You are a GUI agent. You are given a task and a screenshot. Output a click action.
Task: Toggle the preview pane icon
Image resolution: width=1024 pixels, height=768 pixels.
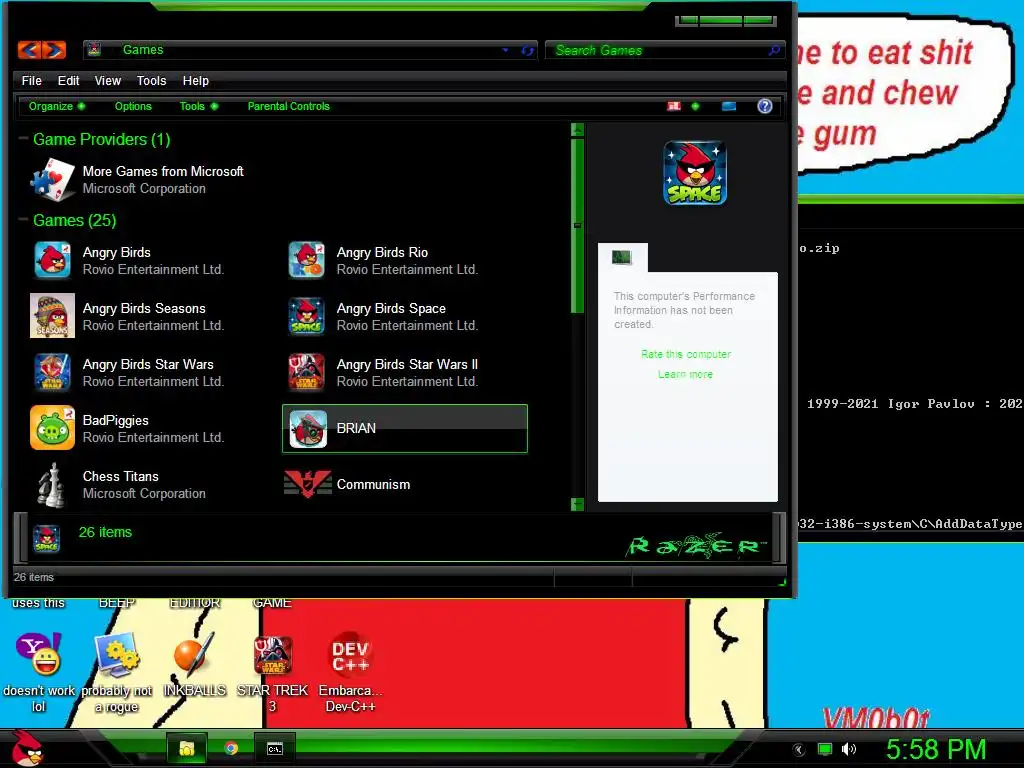[x=729, y=106]
